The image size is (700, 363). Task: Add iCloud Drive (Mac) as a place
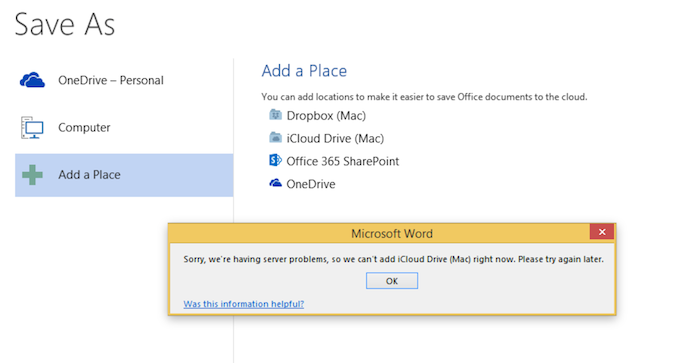coord(335,138)
